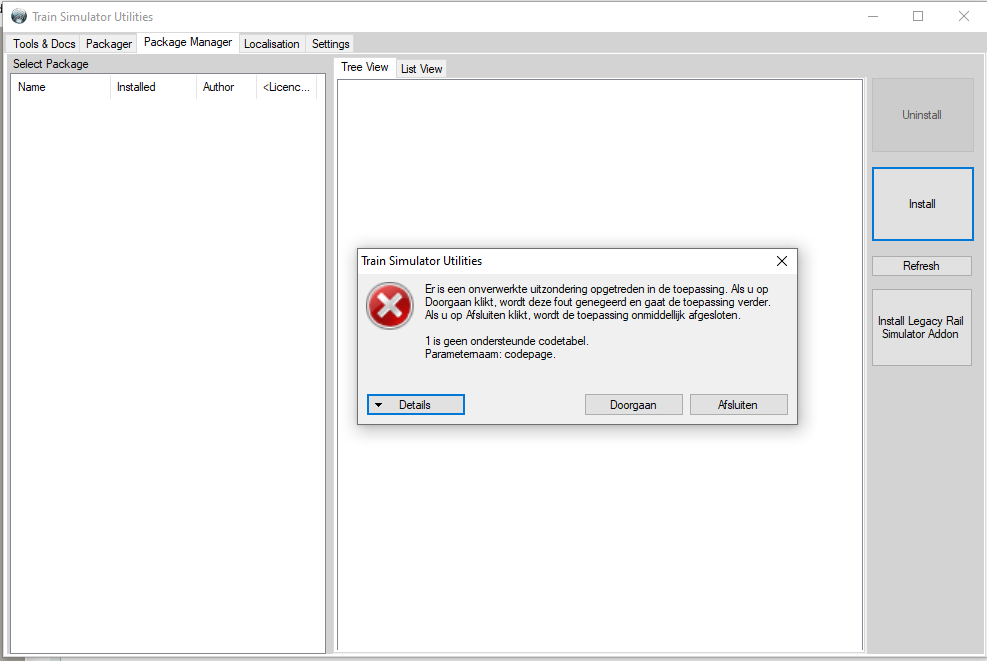The height and width of the screenshot is (661, 987).
Task: Close the main Train Simulator Utilities window
Action: click(964, 16)
